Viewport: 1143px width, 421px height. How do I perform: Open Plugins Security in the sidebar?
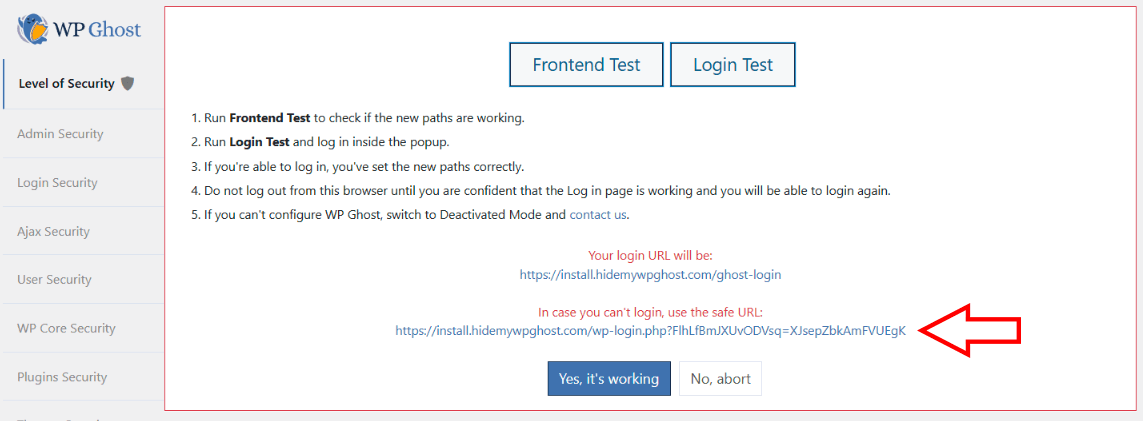tap(62, 378)
